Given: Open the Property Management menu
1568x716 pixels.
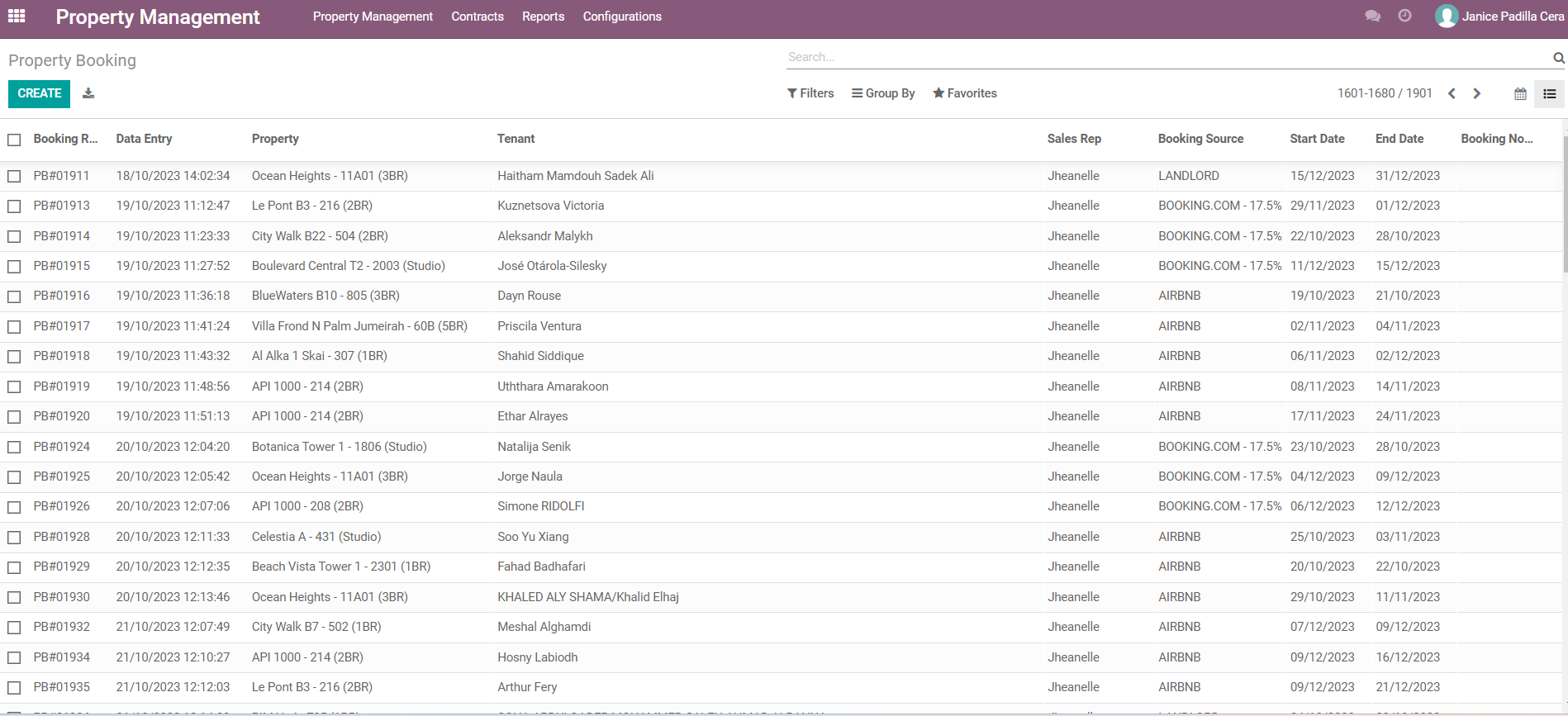Looking at the screenshot, I should click(x=373, y=17).
